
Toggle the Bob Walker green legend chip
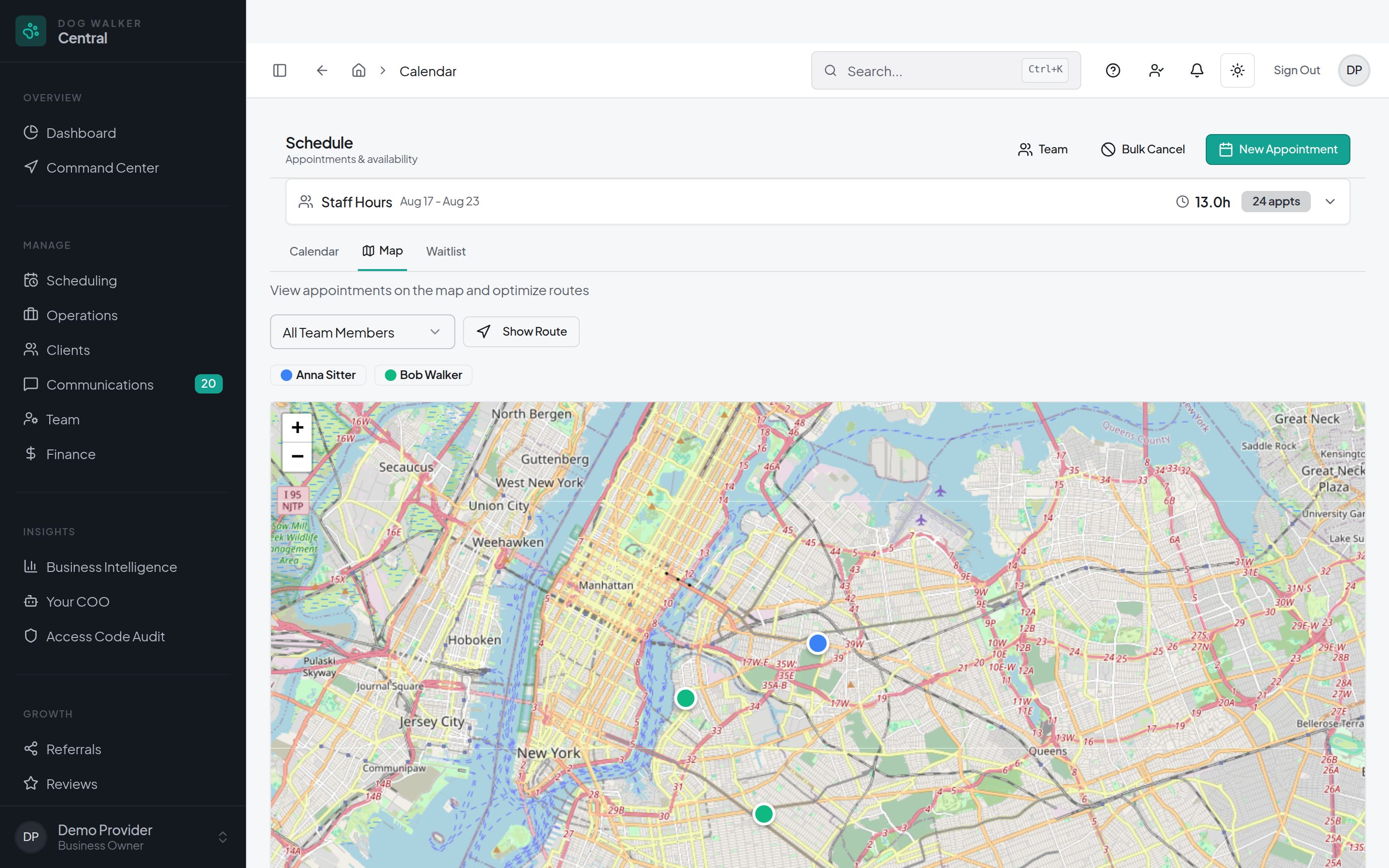423,376
